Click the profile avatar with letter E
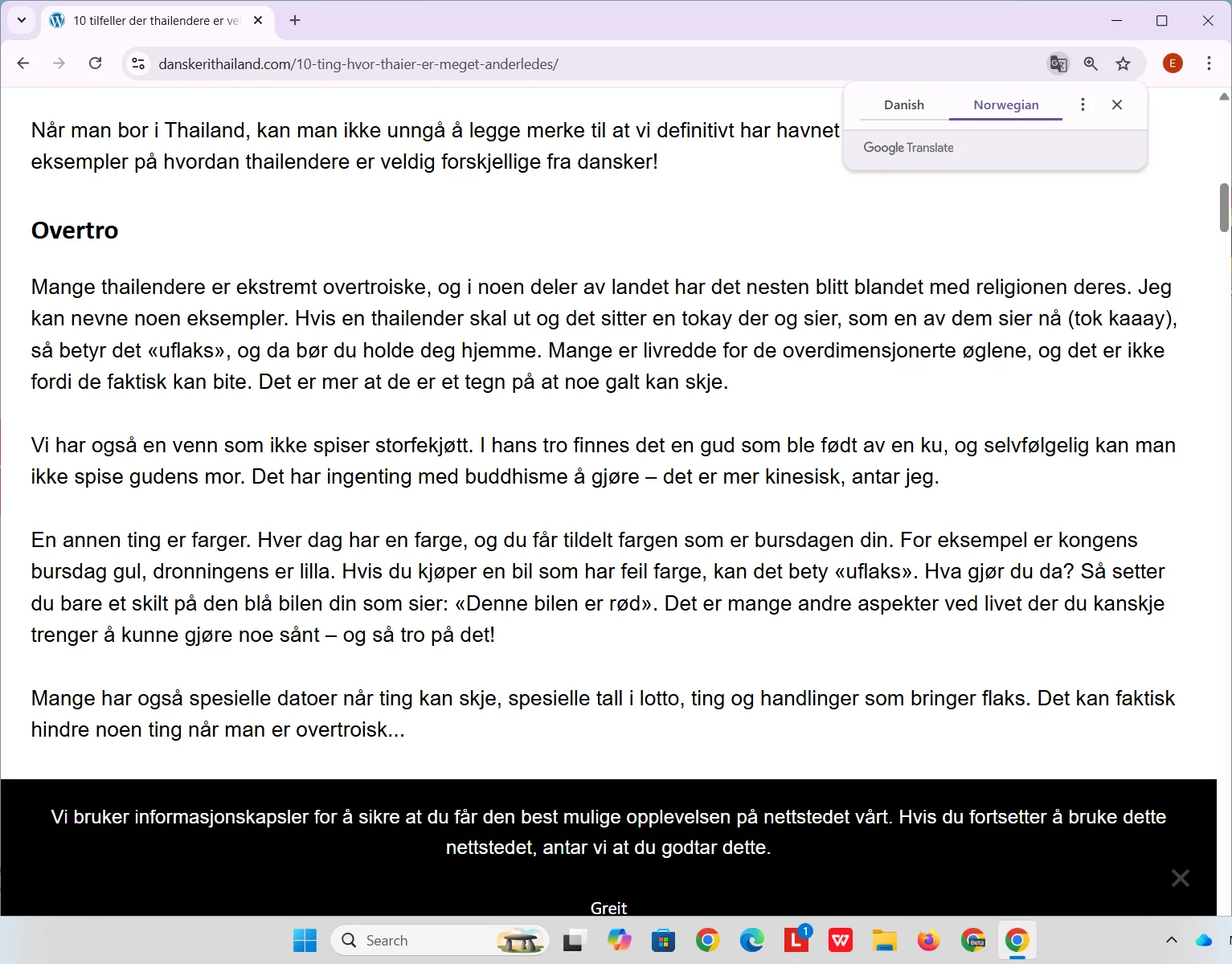Viewport: 1232px width, 964px height. [1172, 63]
